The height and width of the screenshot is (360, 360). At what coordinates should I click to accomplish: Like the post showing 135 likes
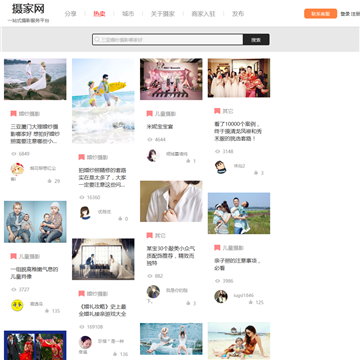pos(47,311)
